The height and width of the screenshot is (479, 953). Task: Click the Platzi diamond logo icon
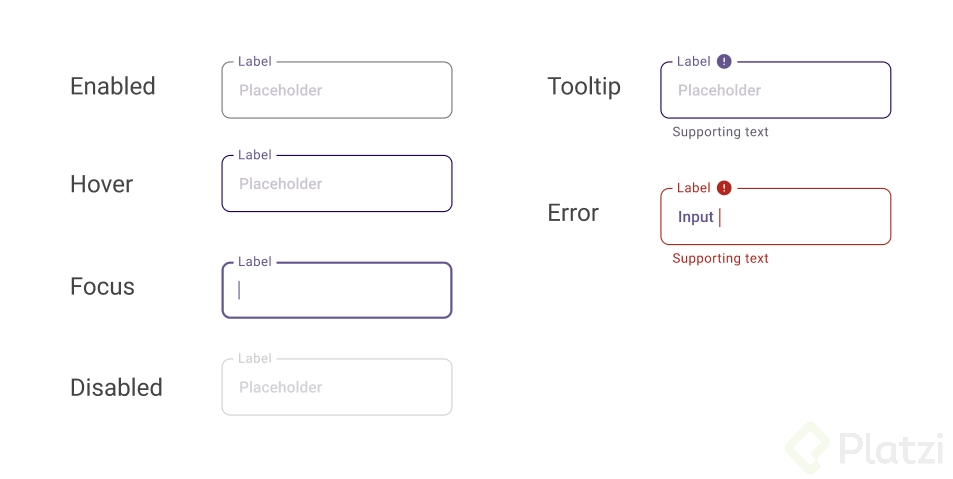point(806,447)
